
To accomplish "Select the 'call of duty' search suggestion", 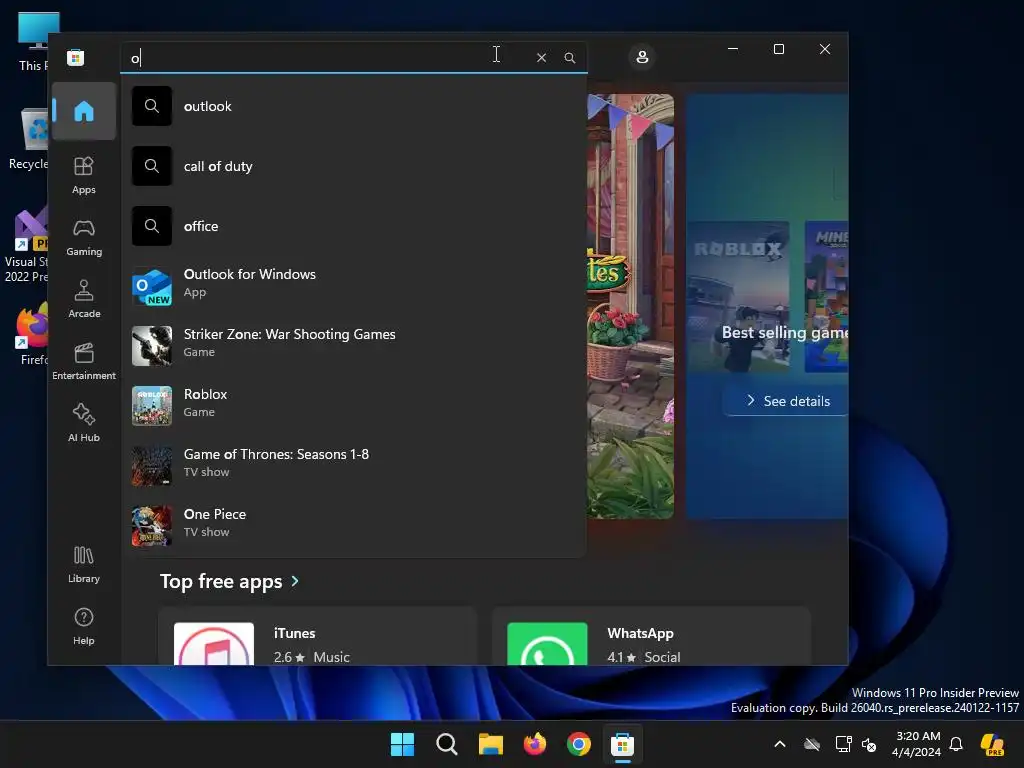I will coord(353,166).
